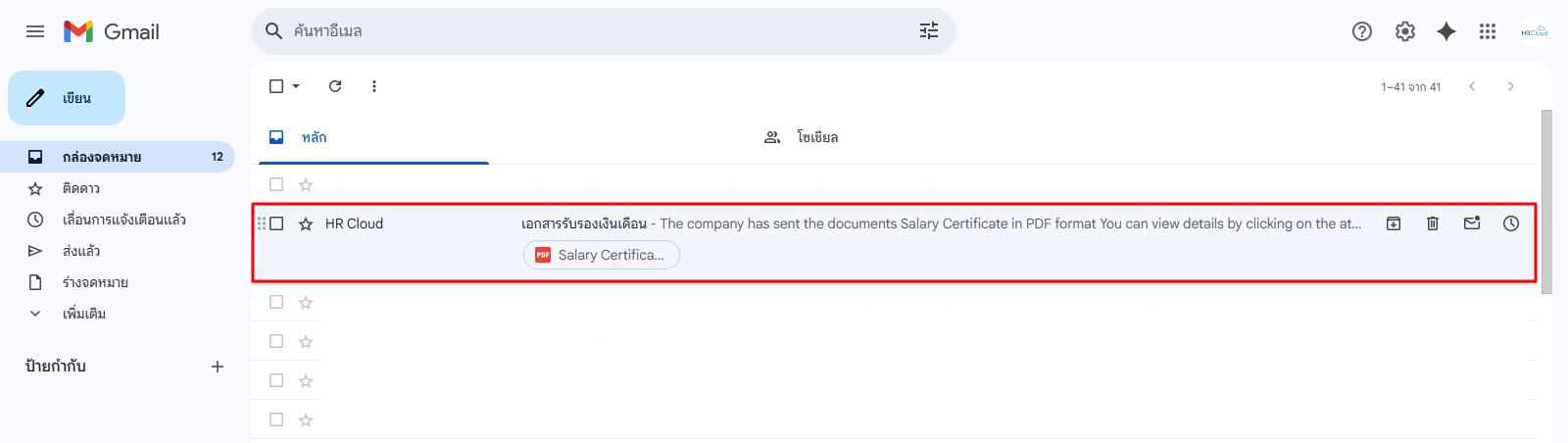Delete the HR Cloud email
Viewport: 1568px width, 443px height.
(x=1433, y=223)
